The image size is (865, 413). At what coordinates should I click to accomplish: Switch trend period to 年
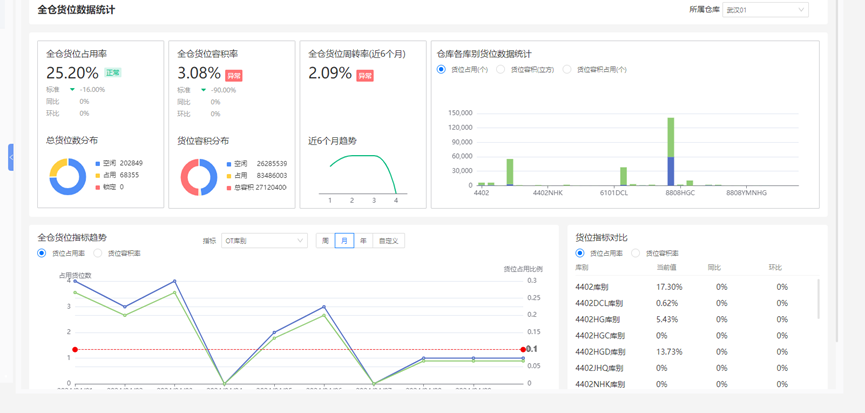click(363, 241)
